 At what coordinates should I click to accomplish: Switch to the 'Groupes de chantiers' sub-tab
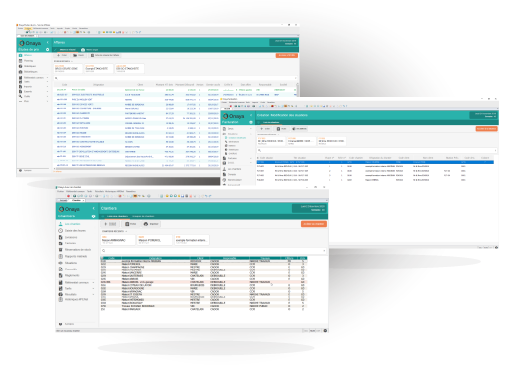[x=143, y=216]
